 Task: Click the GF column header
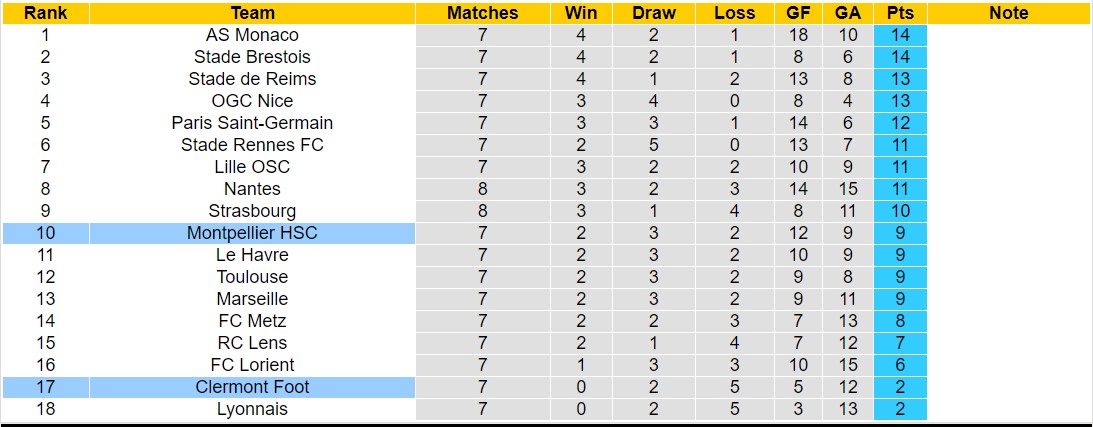[798, 13]
